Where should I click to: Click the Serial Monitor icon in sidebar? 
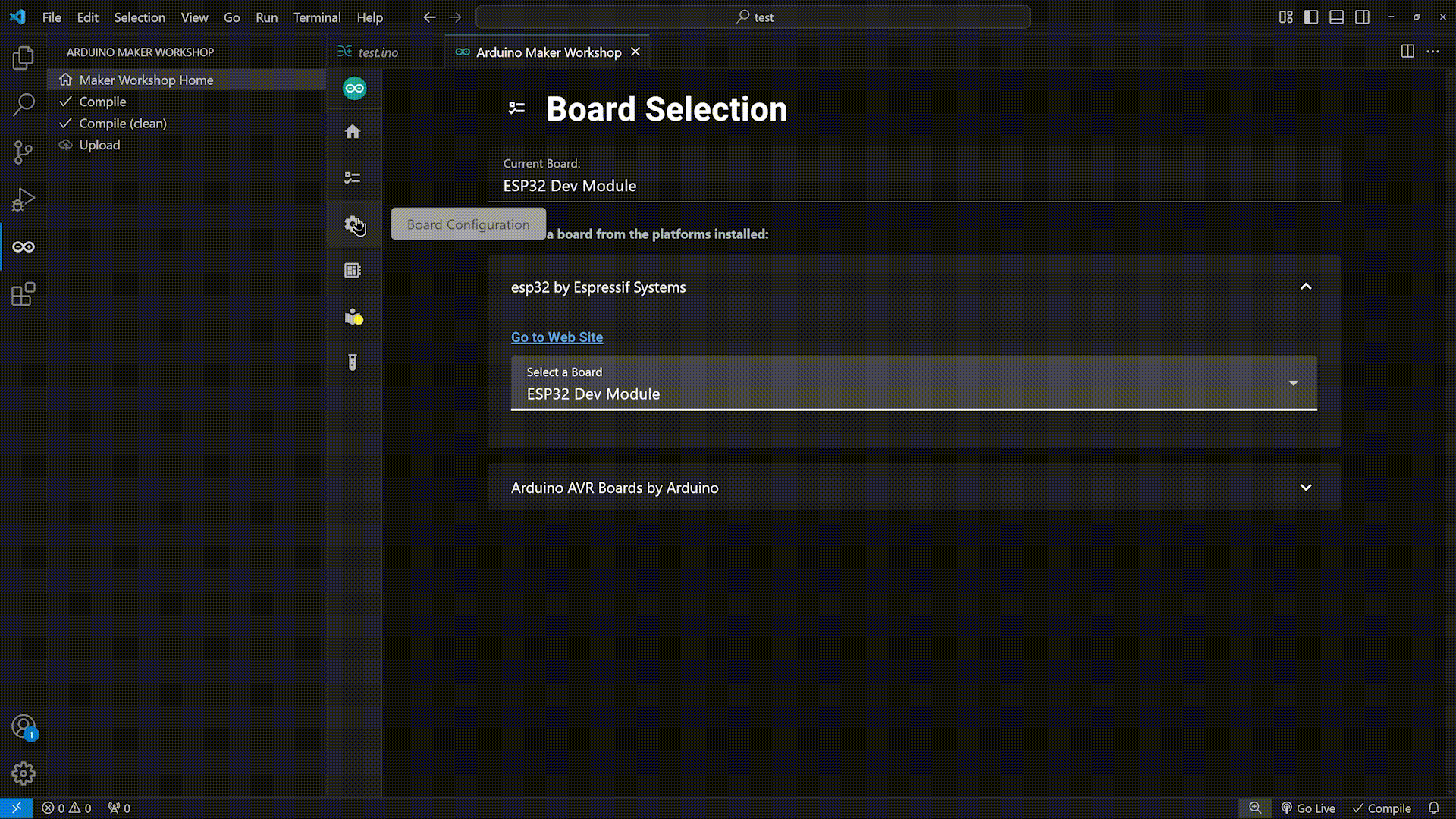(x=354, y=362)
